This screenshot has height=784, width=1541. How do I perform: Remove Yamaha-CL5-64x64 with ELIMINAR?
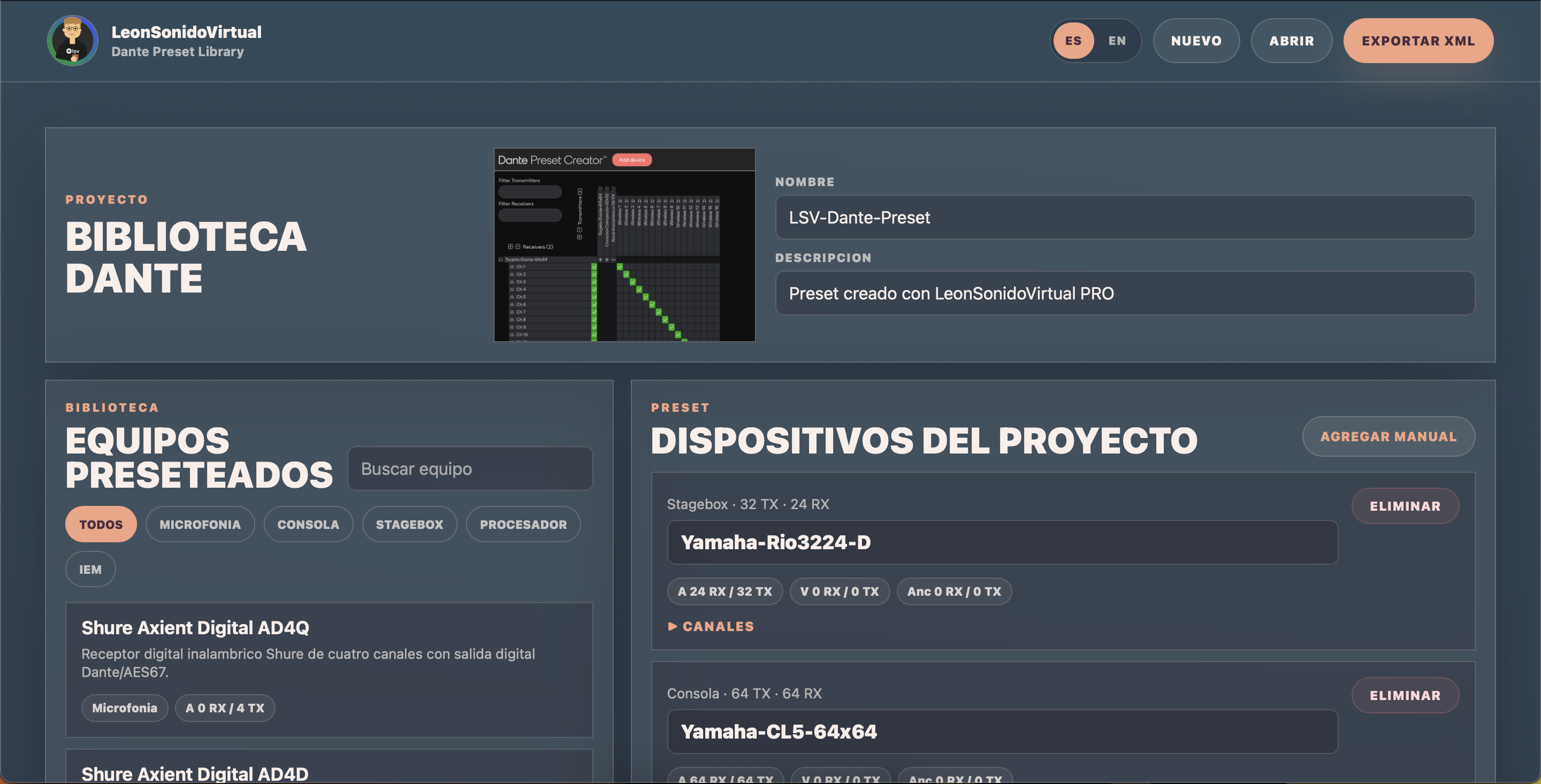pos(1405,695)
